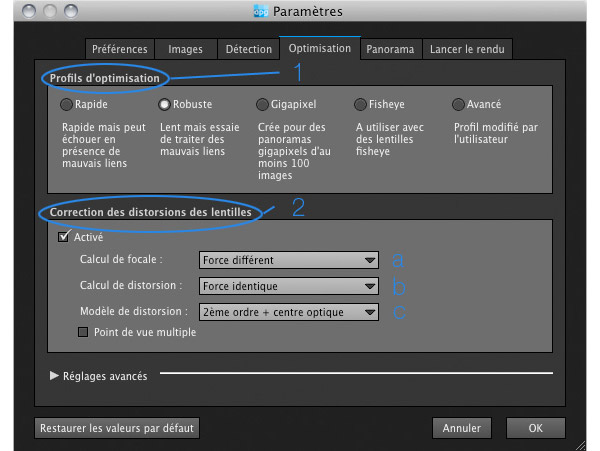The image size is (600, 451).
Task: Click the "Calcul de distorsion :" label
Action: 131,285
